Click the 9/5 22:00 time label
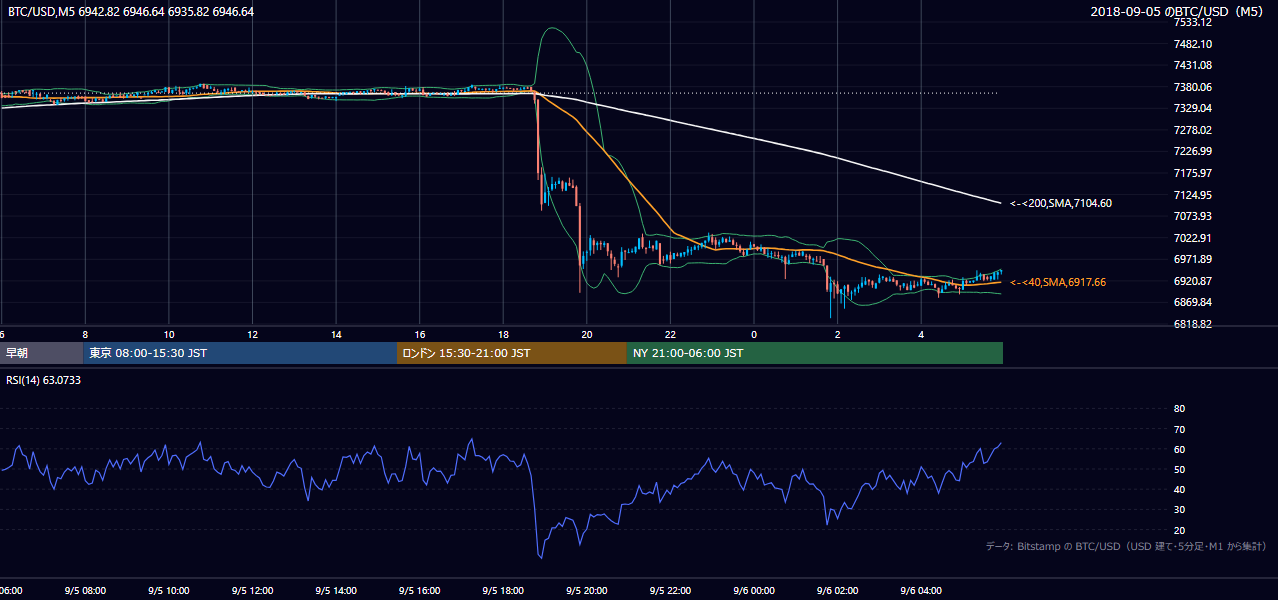The width and height of the screenshot is (1278, 600). tap(671, 591)
